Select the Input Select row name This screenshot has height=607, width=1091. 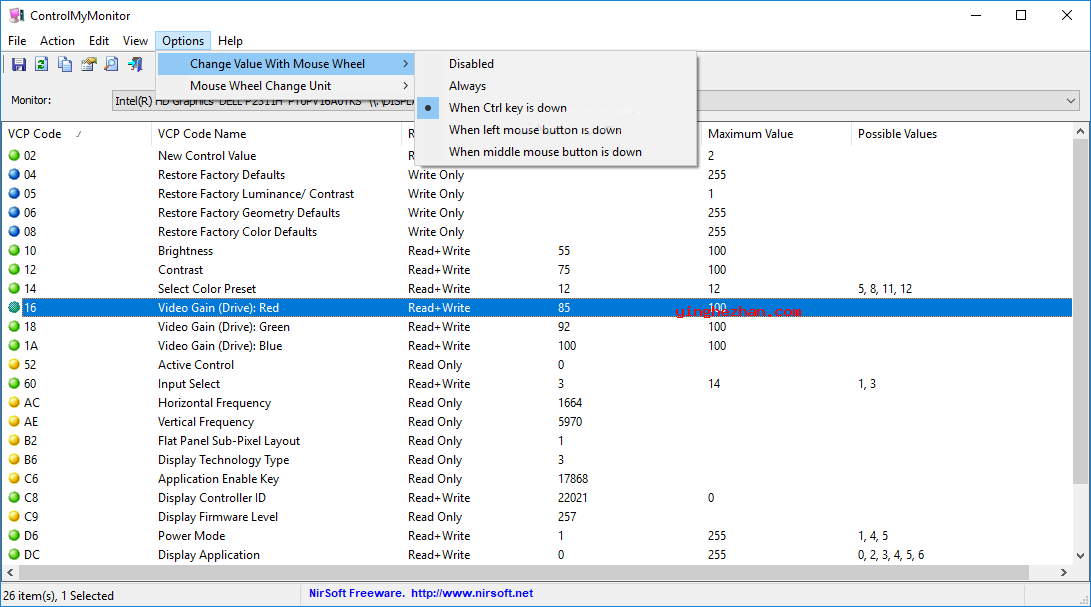(x=189, y=384)
